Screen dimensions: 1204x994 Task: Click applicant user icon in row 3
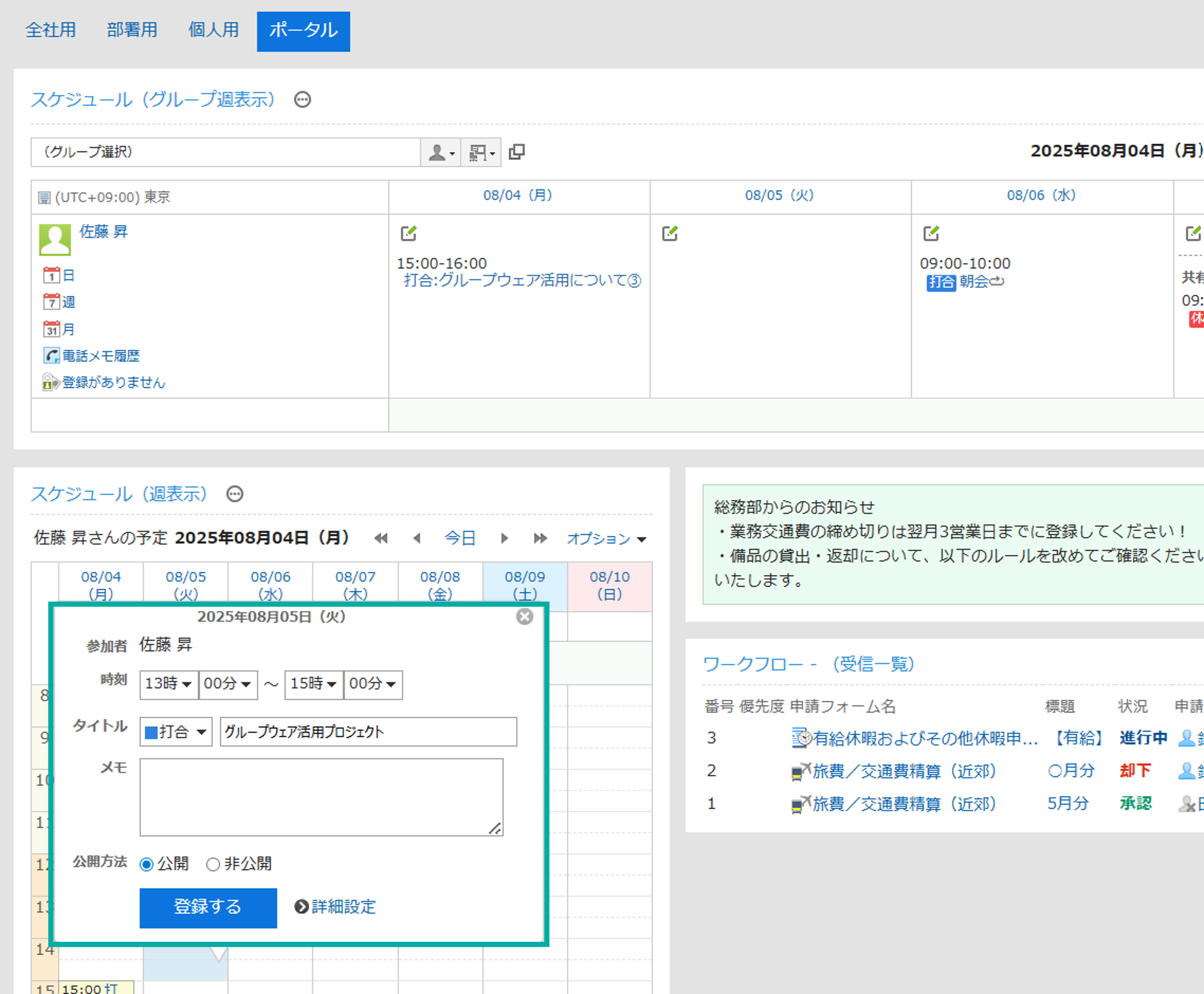1186,738
